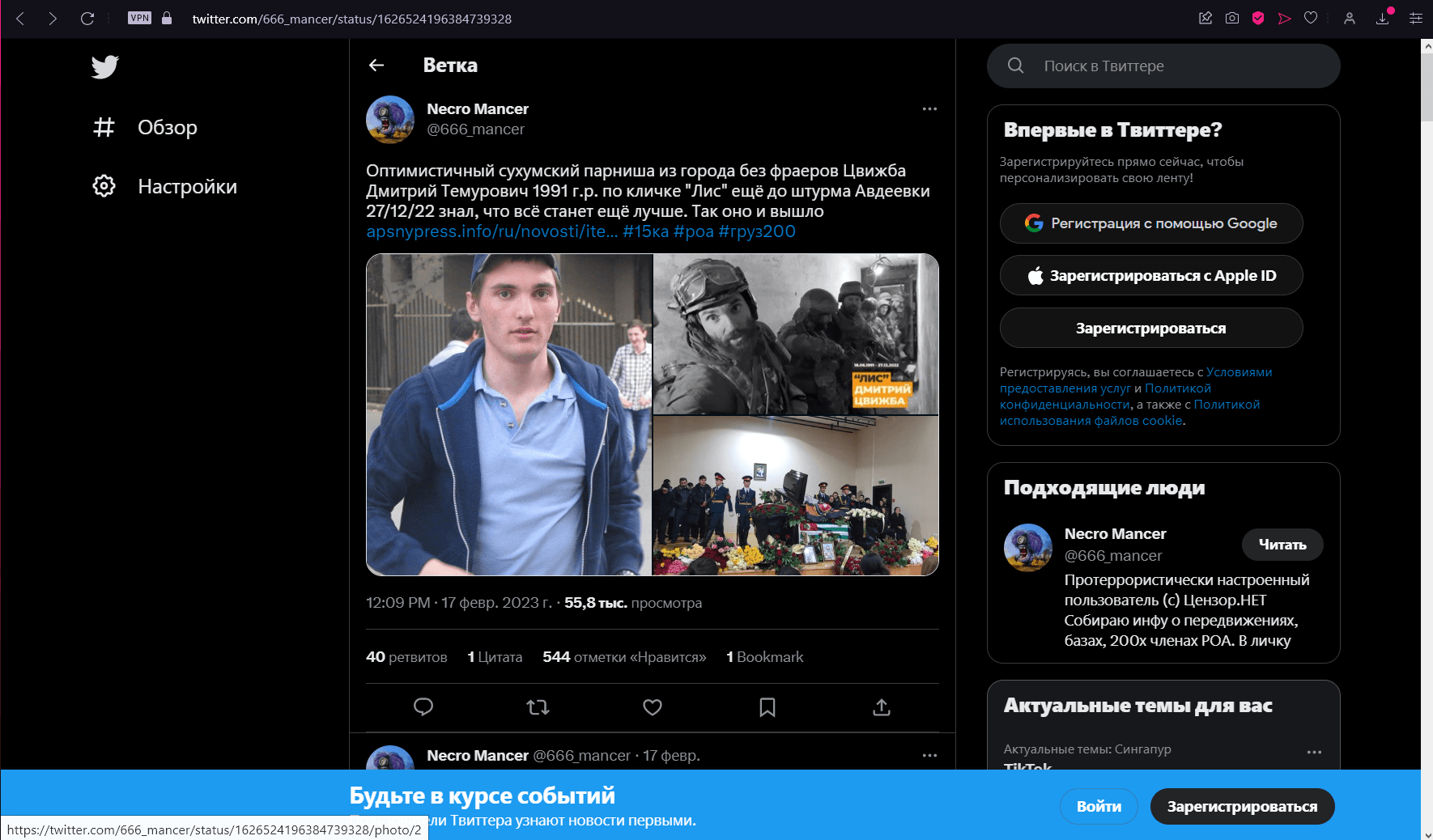Screen dimensions: 1433x840
Task: Click the 40 ретвитов count
Action: 406,657
